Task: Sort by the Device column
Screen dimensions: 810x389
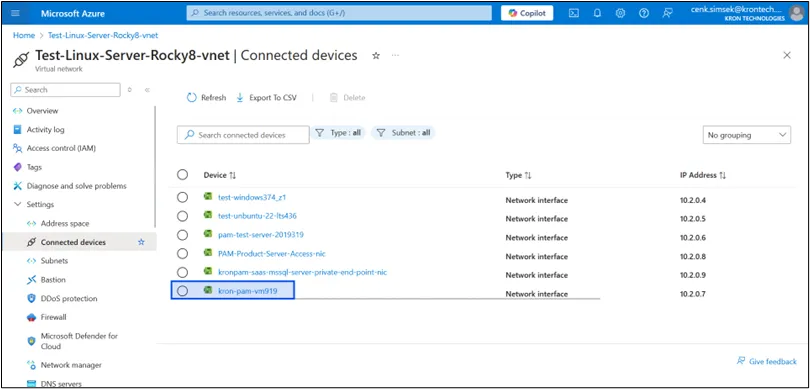Action: tap(220, 175)
